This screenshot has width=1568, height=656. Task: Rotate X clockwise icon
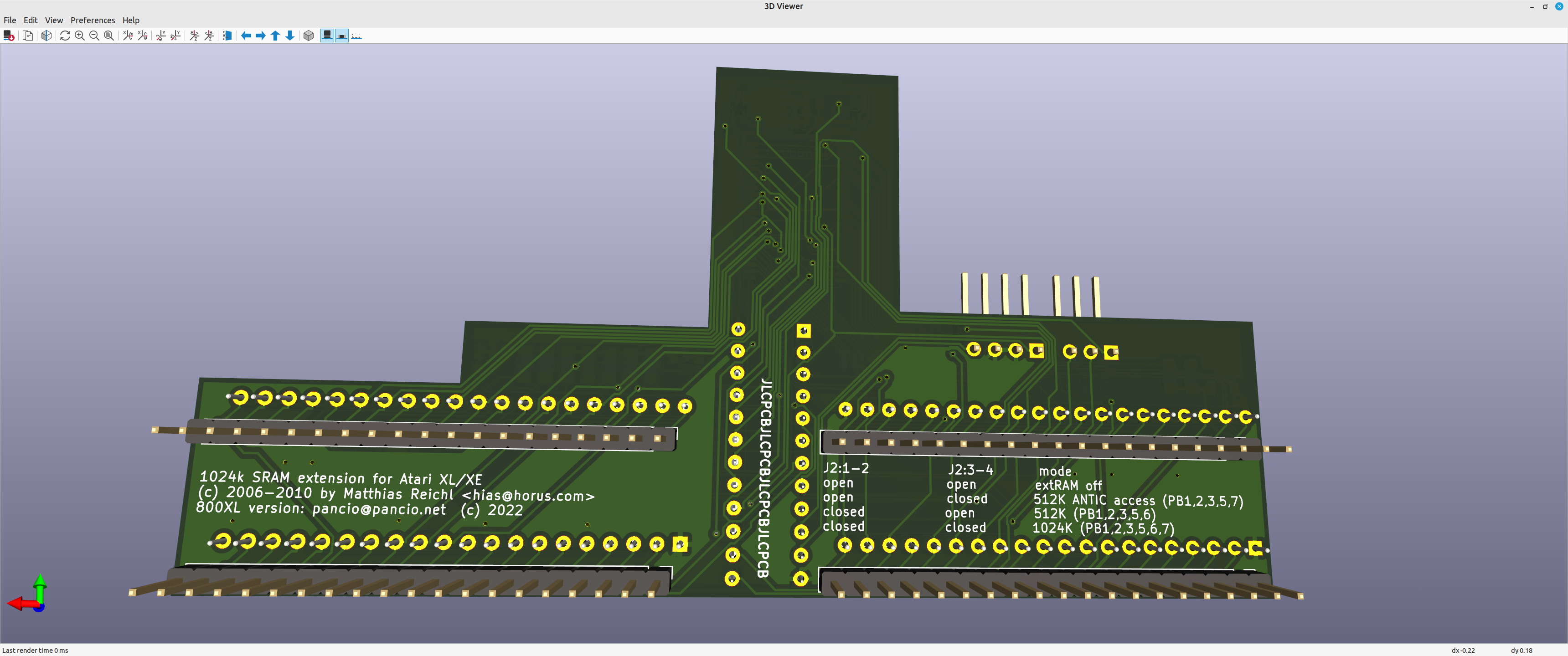[128, 36]
